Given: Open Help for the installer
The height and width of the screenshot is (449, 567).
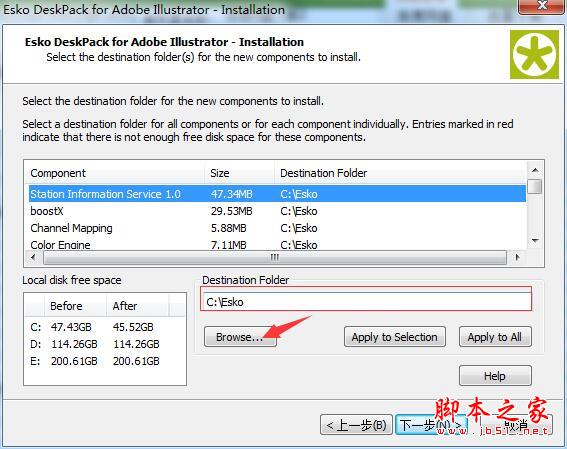Looking at the screenshot, I should [495, 376].
